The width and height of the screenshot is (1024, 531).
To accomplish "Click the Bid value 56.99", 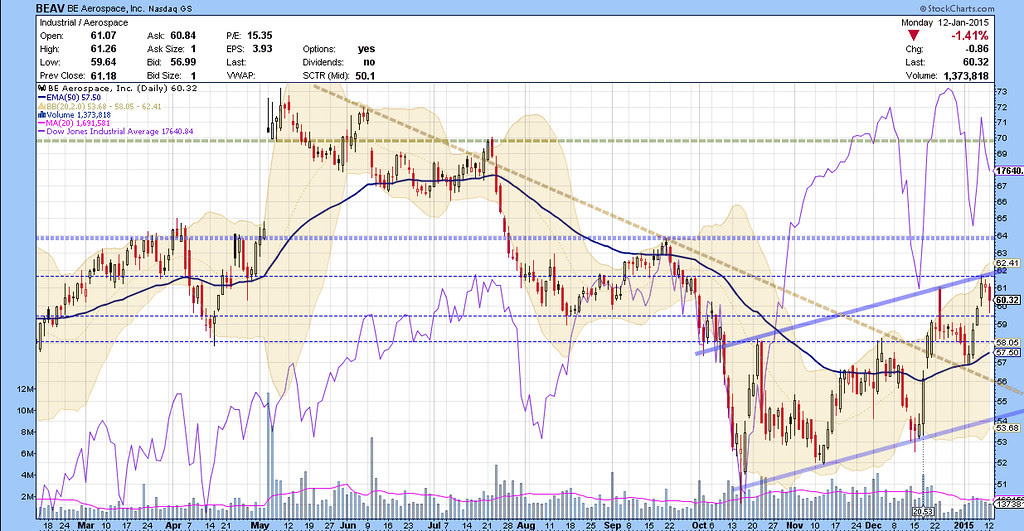I will (183, 62).
